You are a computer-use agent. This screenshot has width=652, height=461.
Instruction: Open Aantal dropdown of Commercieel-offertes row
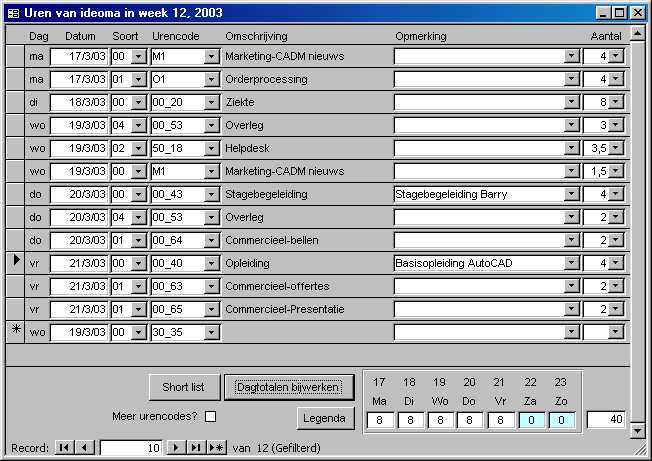point(616,286)
